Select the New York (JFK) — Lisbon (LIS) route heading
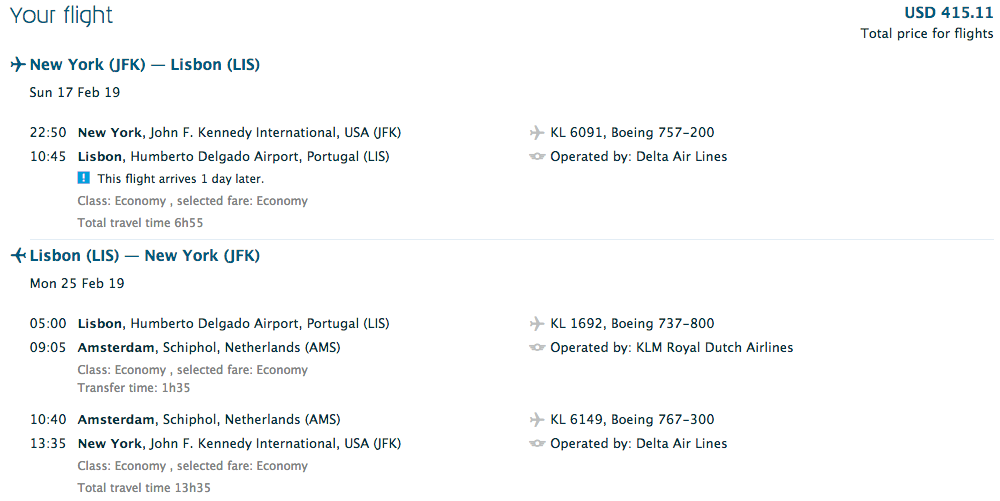The width and height of the screenshot is (1000, 501). (x=145, y=65)
